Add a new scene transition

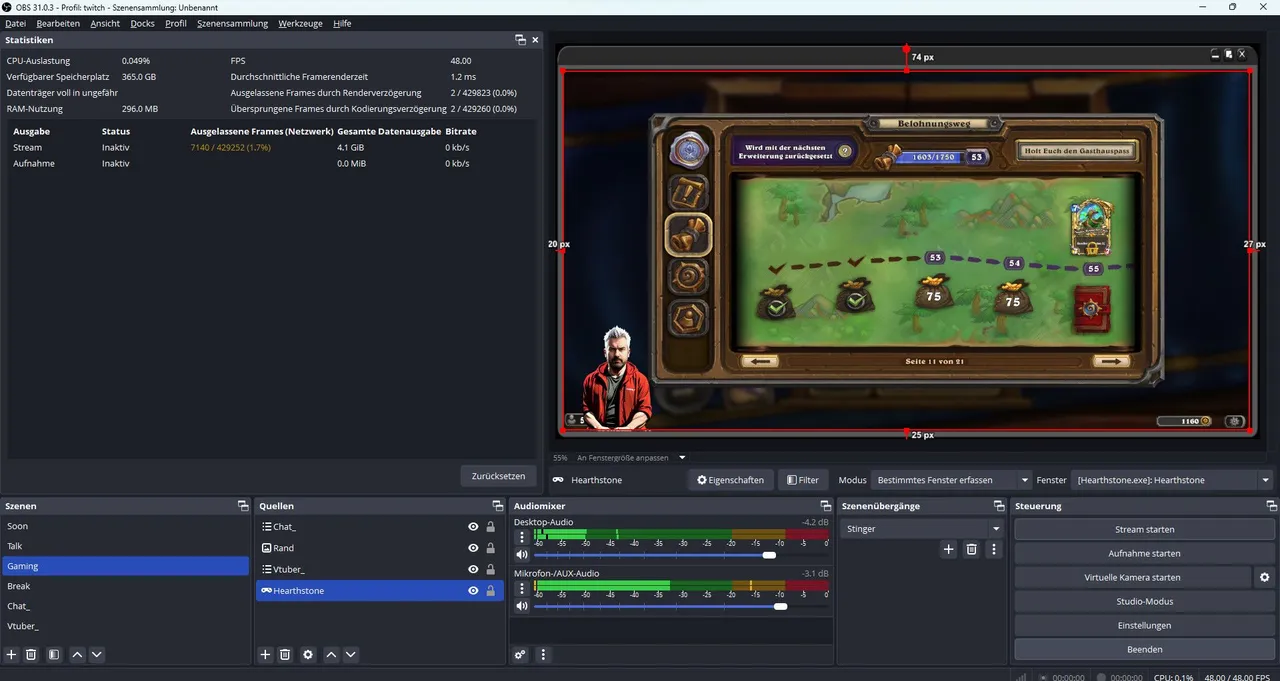(x=949, y=549)
